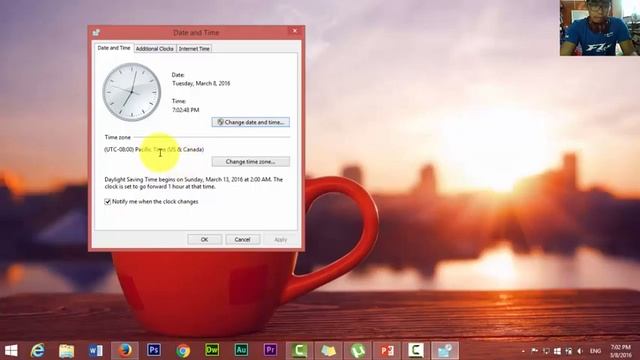Open Photoshop from the taskbar
This screenshot has width=640, height=360.
tap(154, 350)
